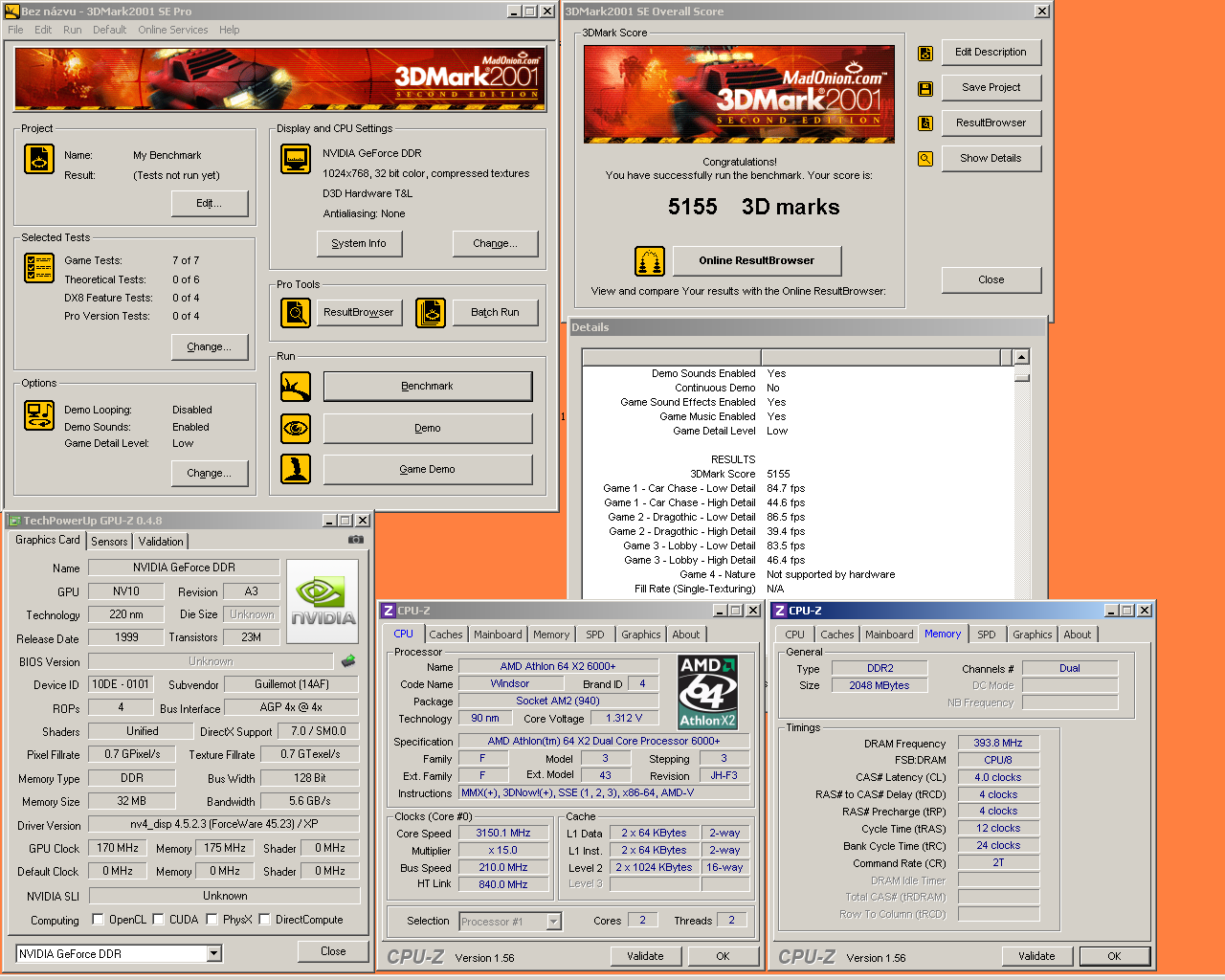Click the icon beside the score window ResultBrowser button
The width and height of the screenshot is (1225, 980).
click(x=925, y=123)
